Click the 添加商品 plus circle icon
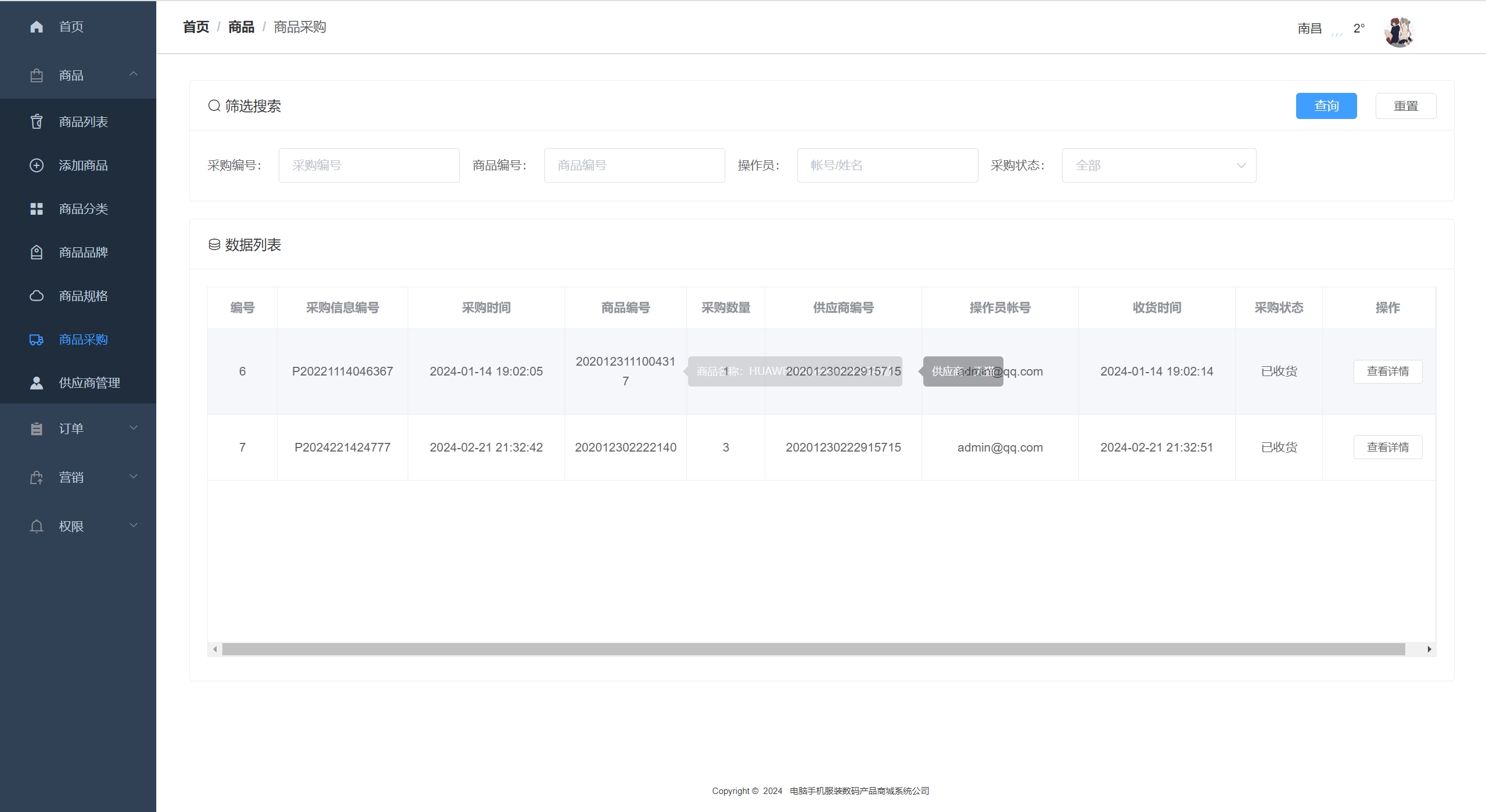The width and height of the screenshot is (1486, 812). click(36, 165)
